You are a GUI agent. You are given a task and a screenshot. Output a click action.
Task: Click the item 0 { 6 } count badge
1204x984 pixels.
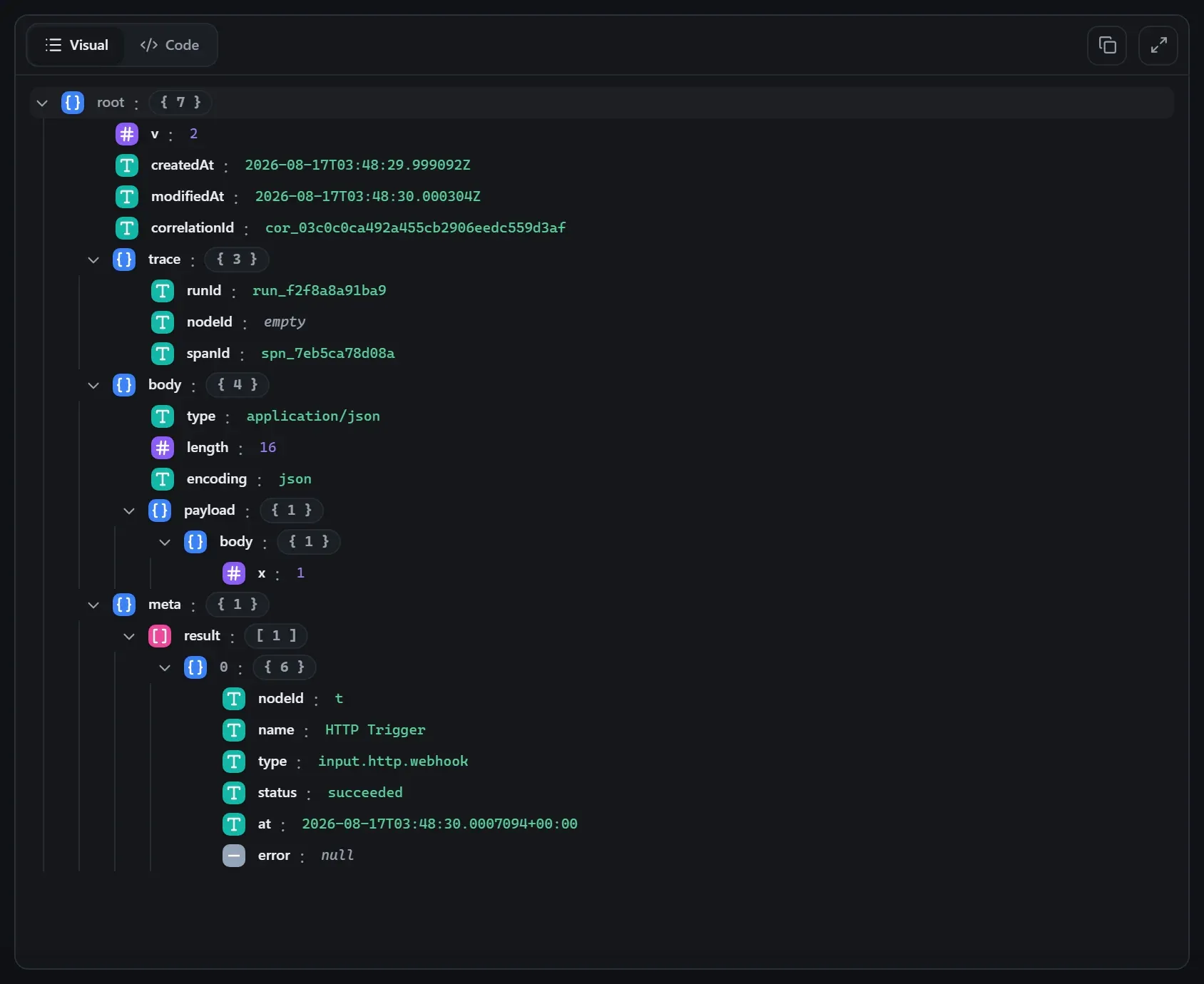(285, 667)
